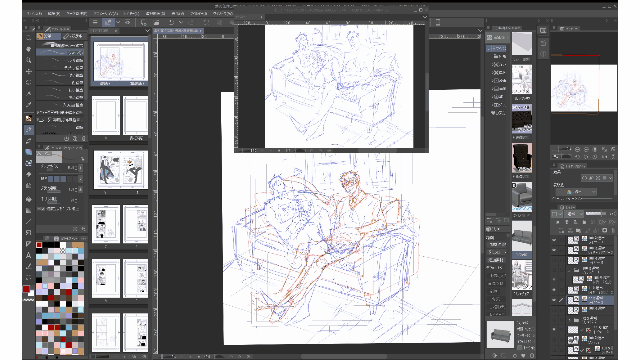Close the open canvas document tab
The height and width of the screenshot is (360, 640).
click(201, 31)
